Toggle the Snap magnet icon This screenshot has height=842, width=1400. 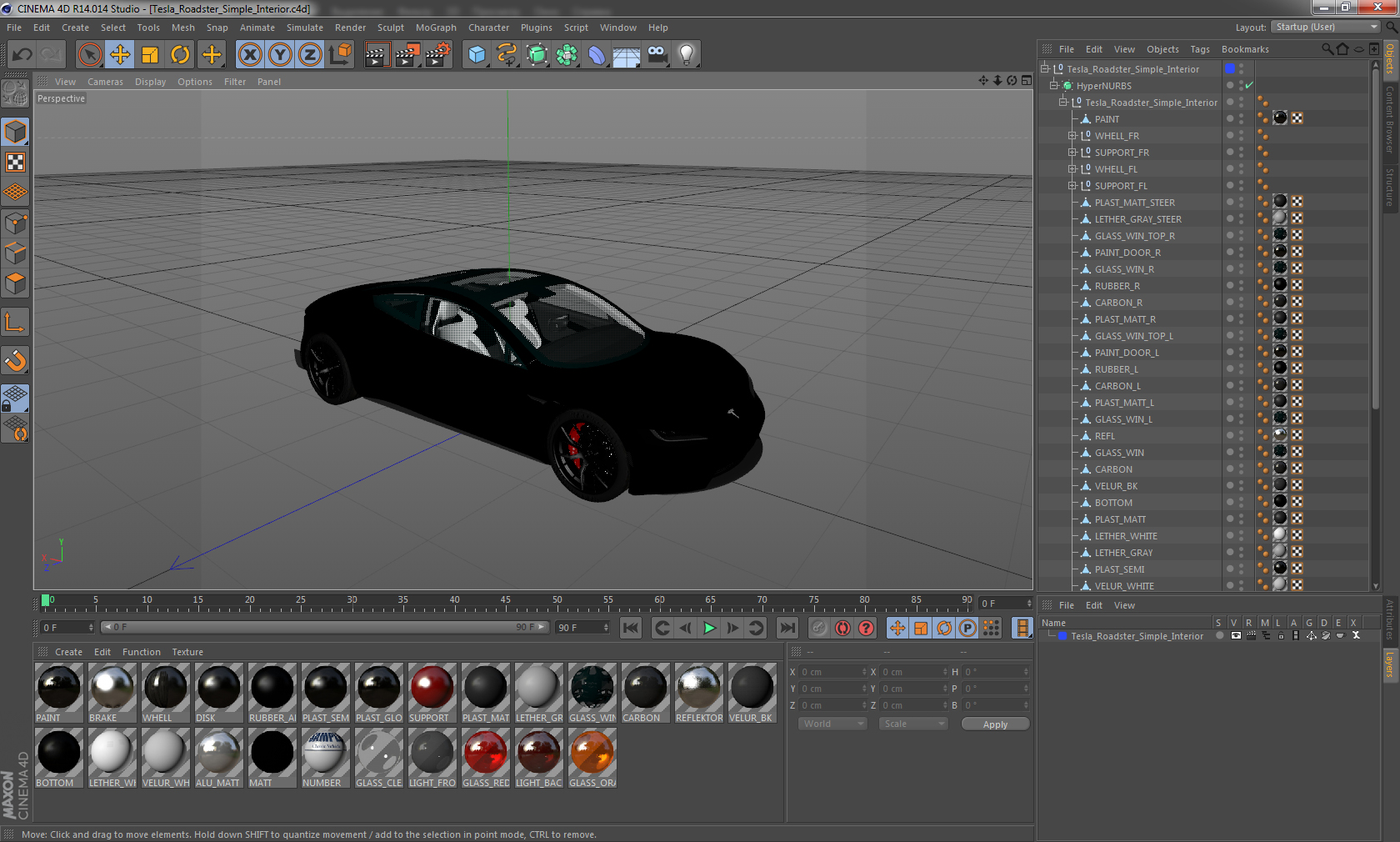[x=16, y=360]
